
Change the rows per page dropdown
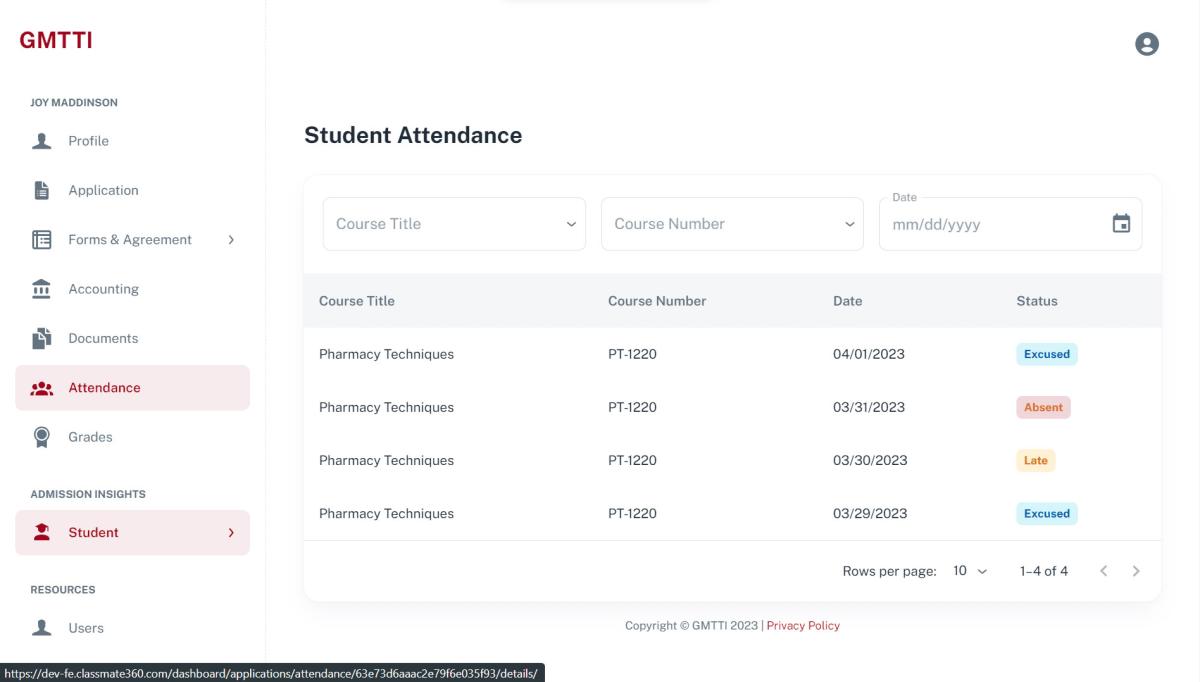(x=969, y=571)
